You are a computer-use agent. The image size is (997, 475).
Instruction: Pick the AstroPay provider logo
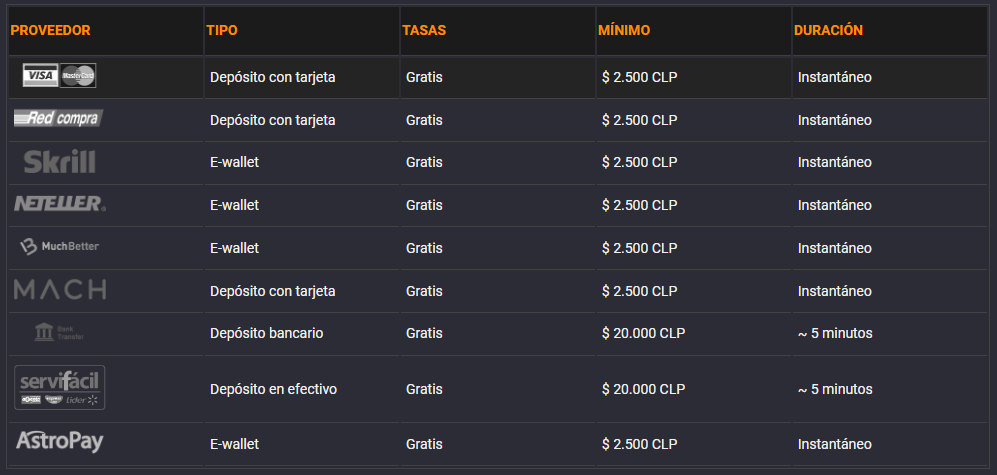(x=59, y=442)
